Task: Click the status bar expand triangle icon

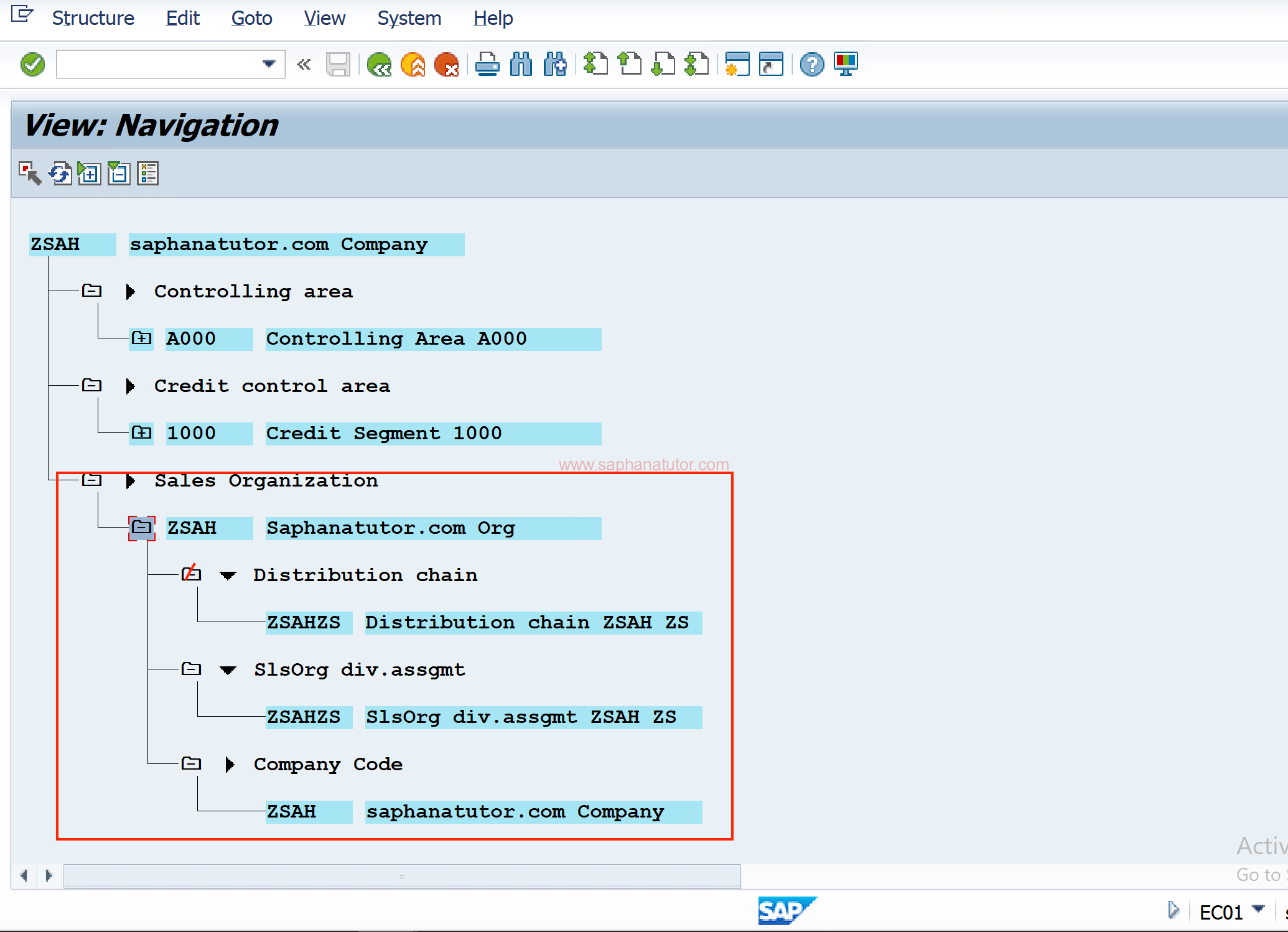Action: [x=1173, y=910]
